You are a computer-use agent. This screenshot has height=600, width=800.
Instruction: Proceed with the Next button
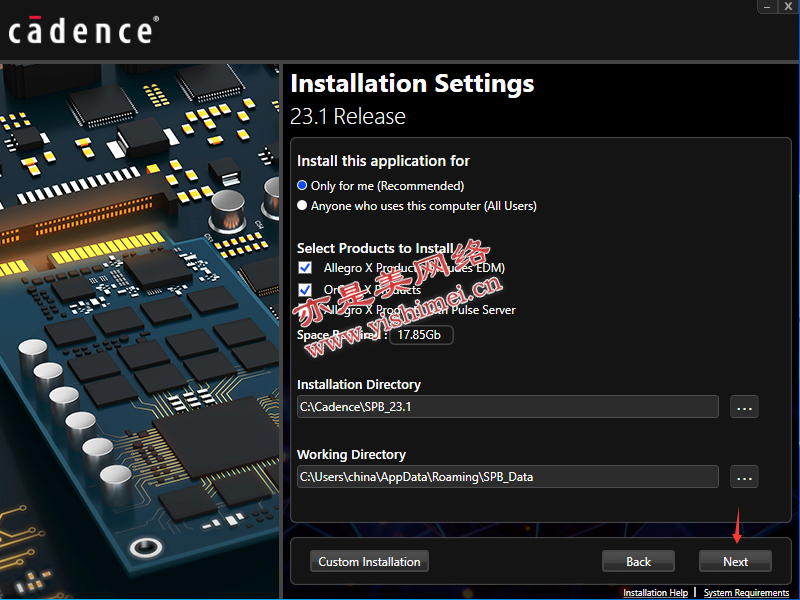coord(735,562)
